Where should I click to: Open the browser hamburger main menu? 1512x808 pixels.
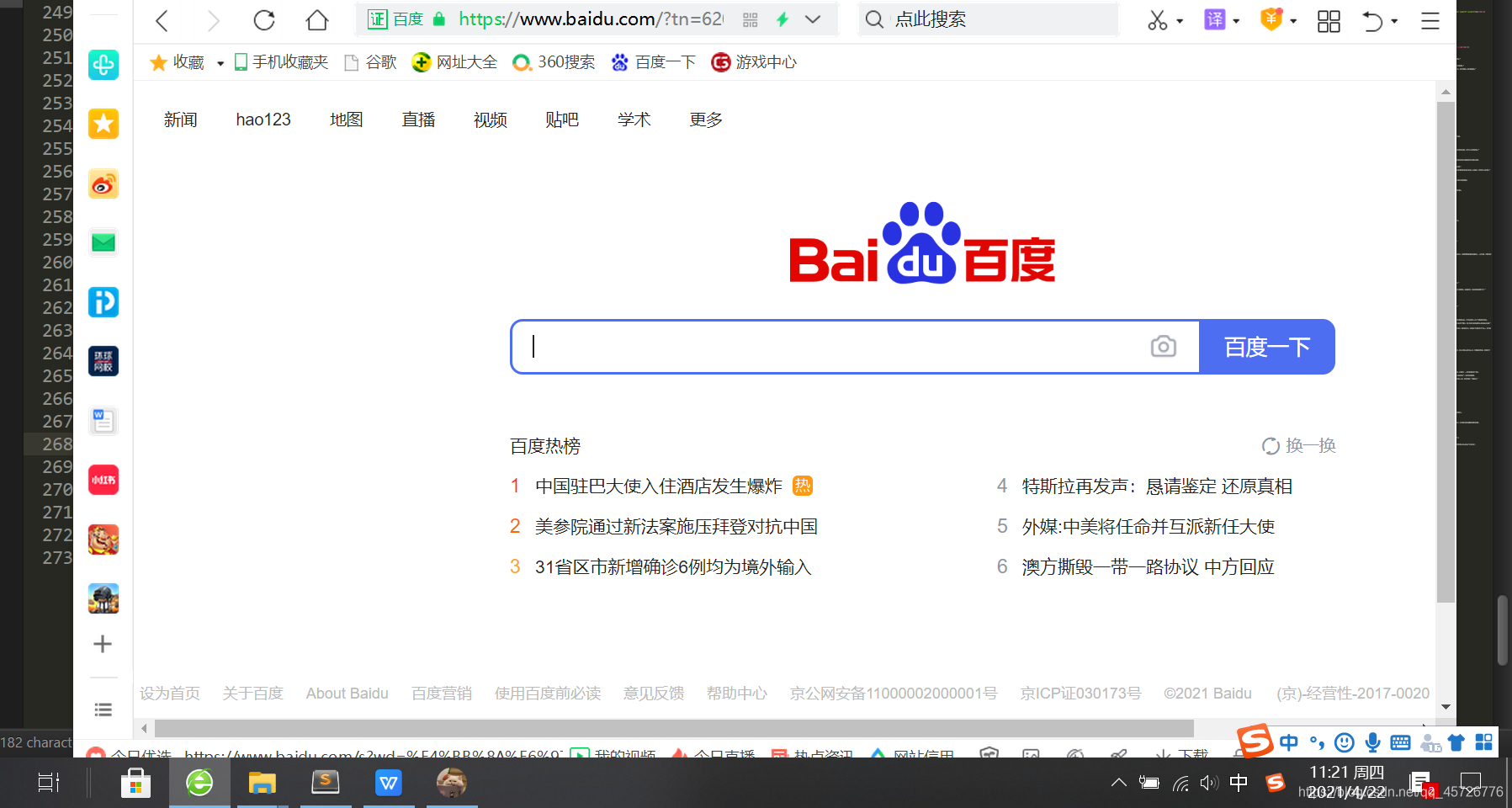click(x=1430, y=21)
